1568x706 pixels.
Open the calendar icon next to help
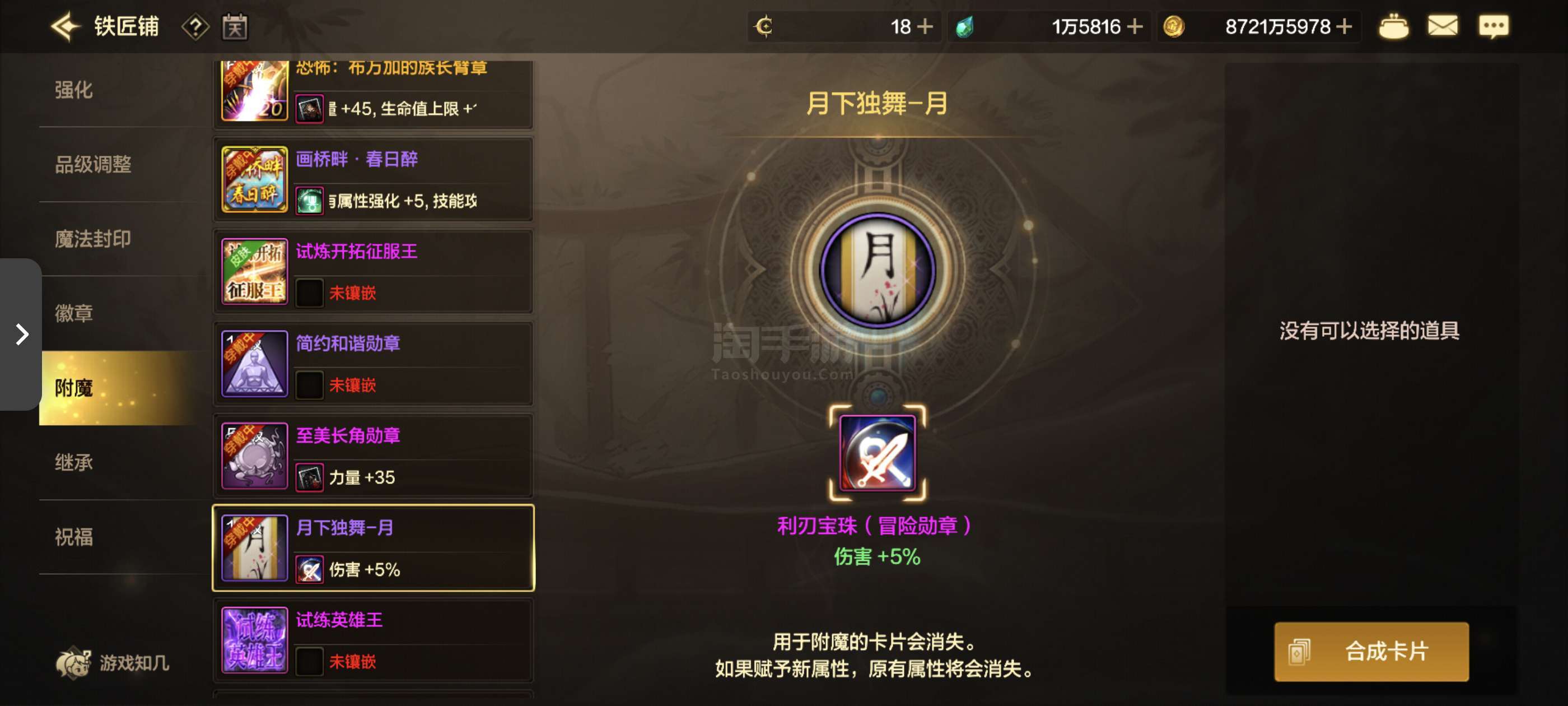[x=234, y=27]
